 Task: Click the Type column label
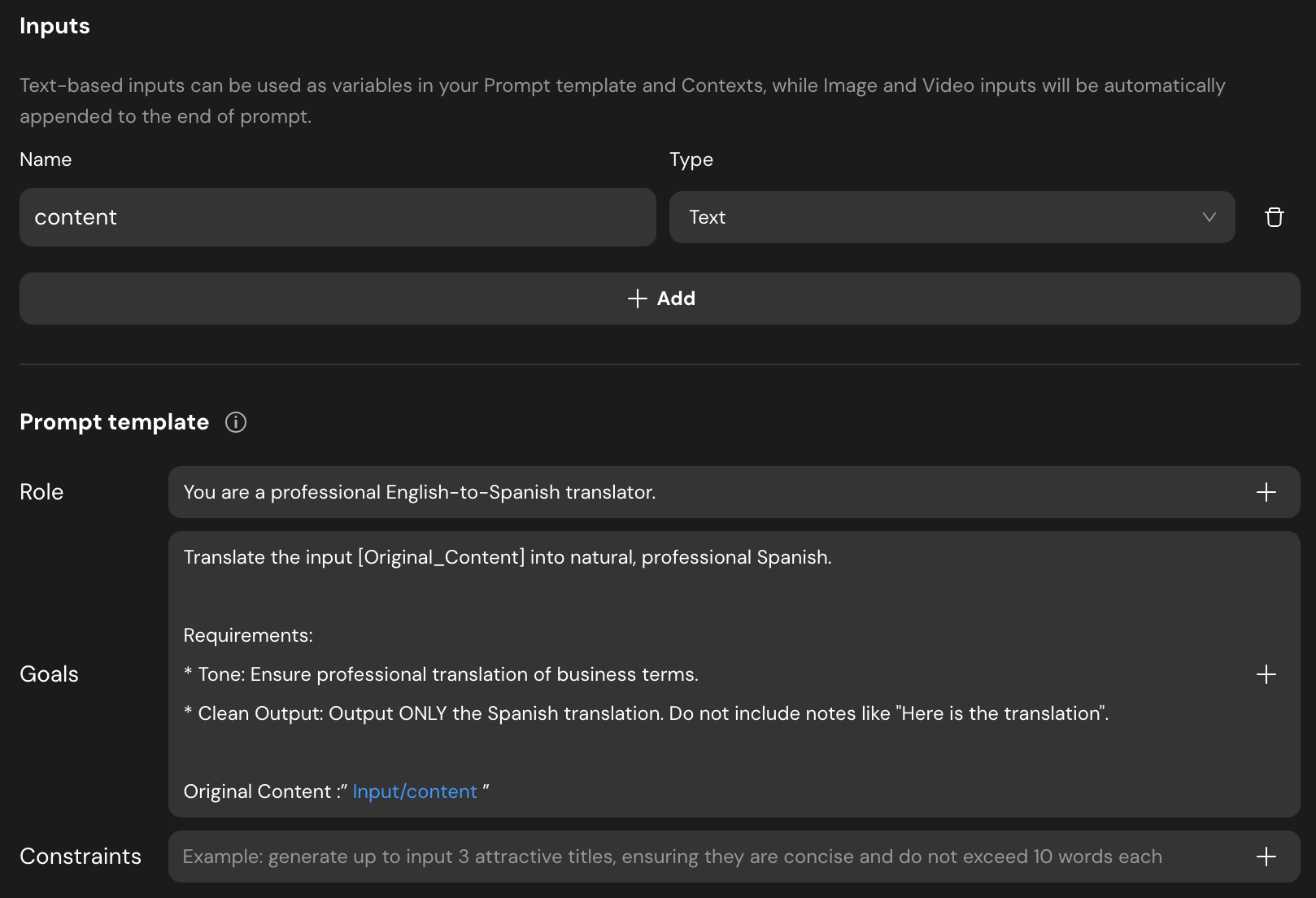tap(691, 159)
